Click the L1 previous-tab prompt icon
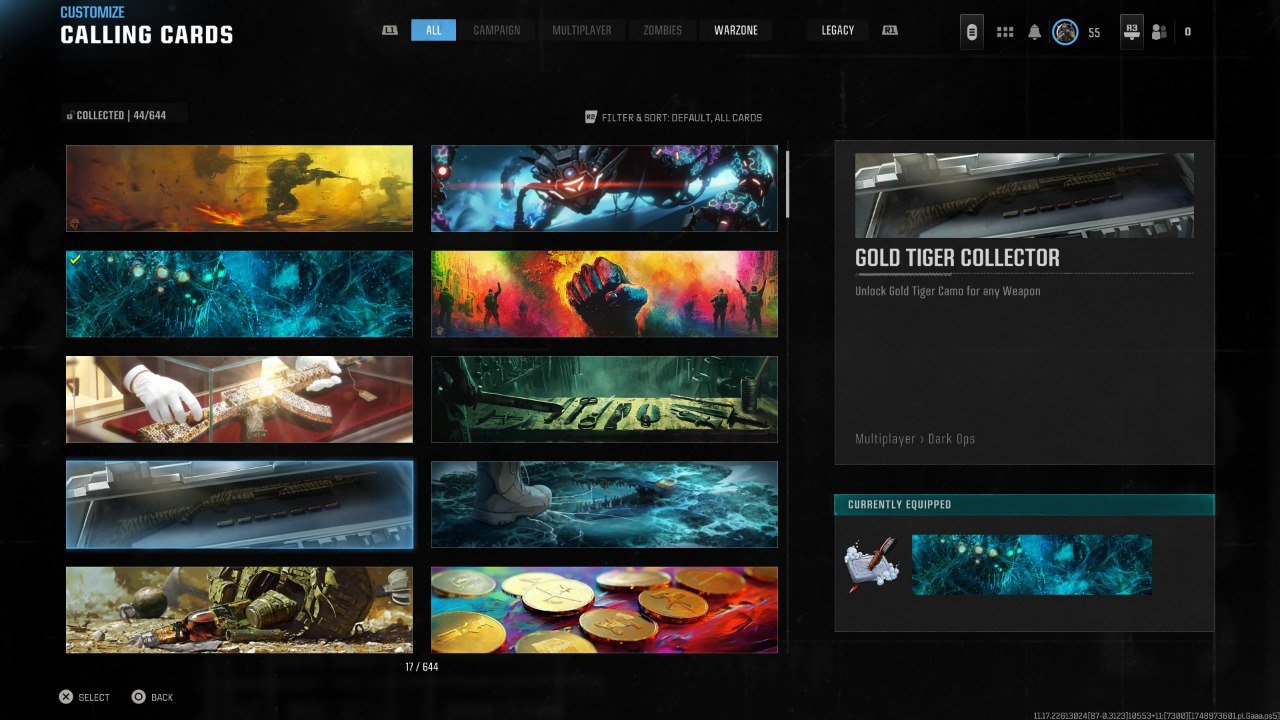 click(x=390, y=30)
